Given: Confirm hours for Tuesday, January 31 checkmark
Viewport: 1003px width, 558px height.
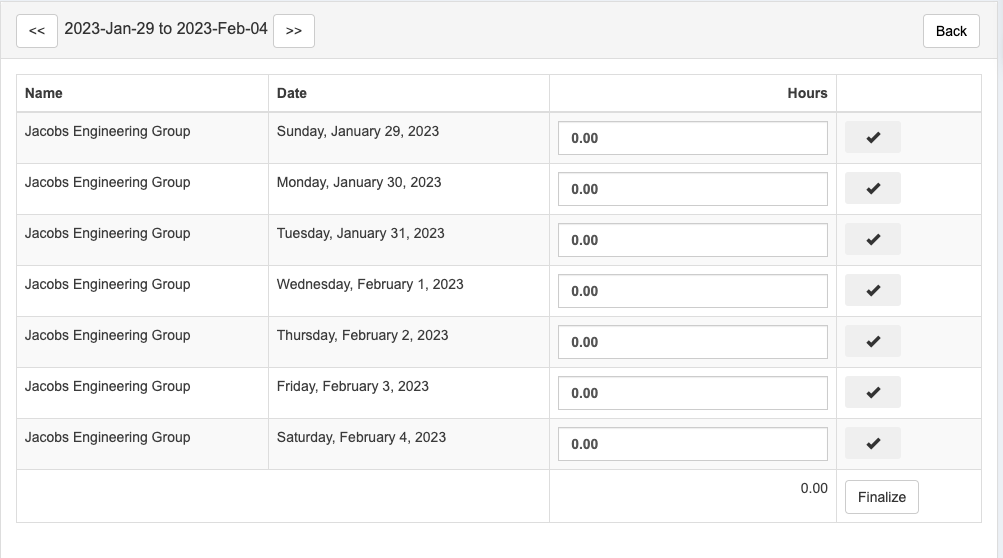Looking at the screenshot, I should (x=873, y=239).
